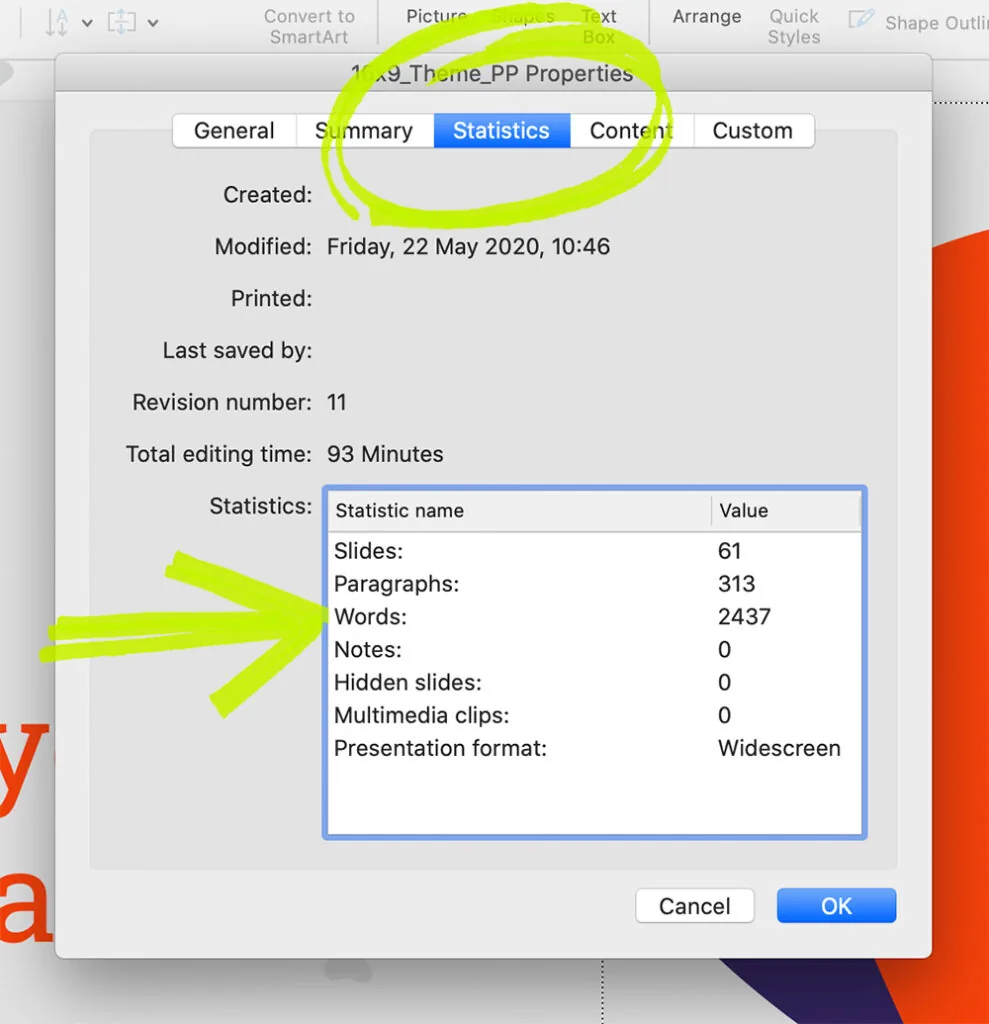This screenshot has width=989, height=1024.
Task: Click the revision number value 11
Action: (x=336, y=402)
